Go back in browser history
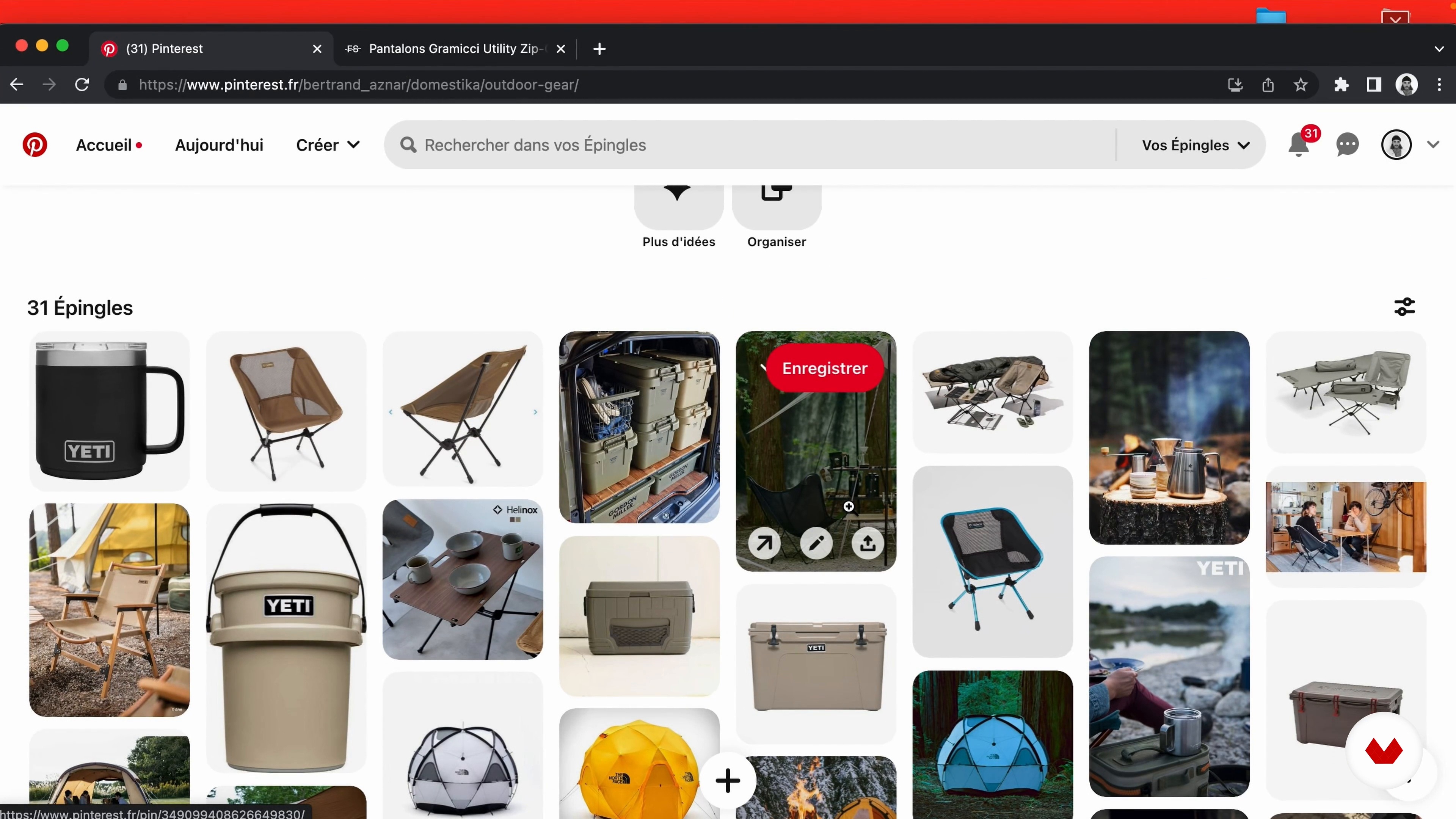1456x819 pixels. 17,85
